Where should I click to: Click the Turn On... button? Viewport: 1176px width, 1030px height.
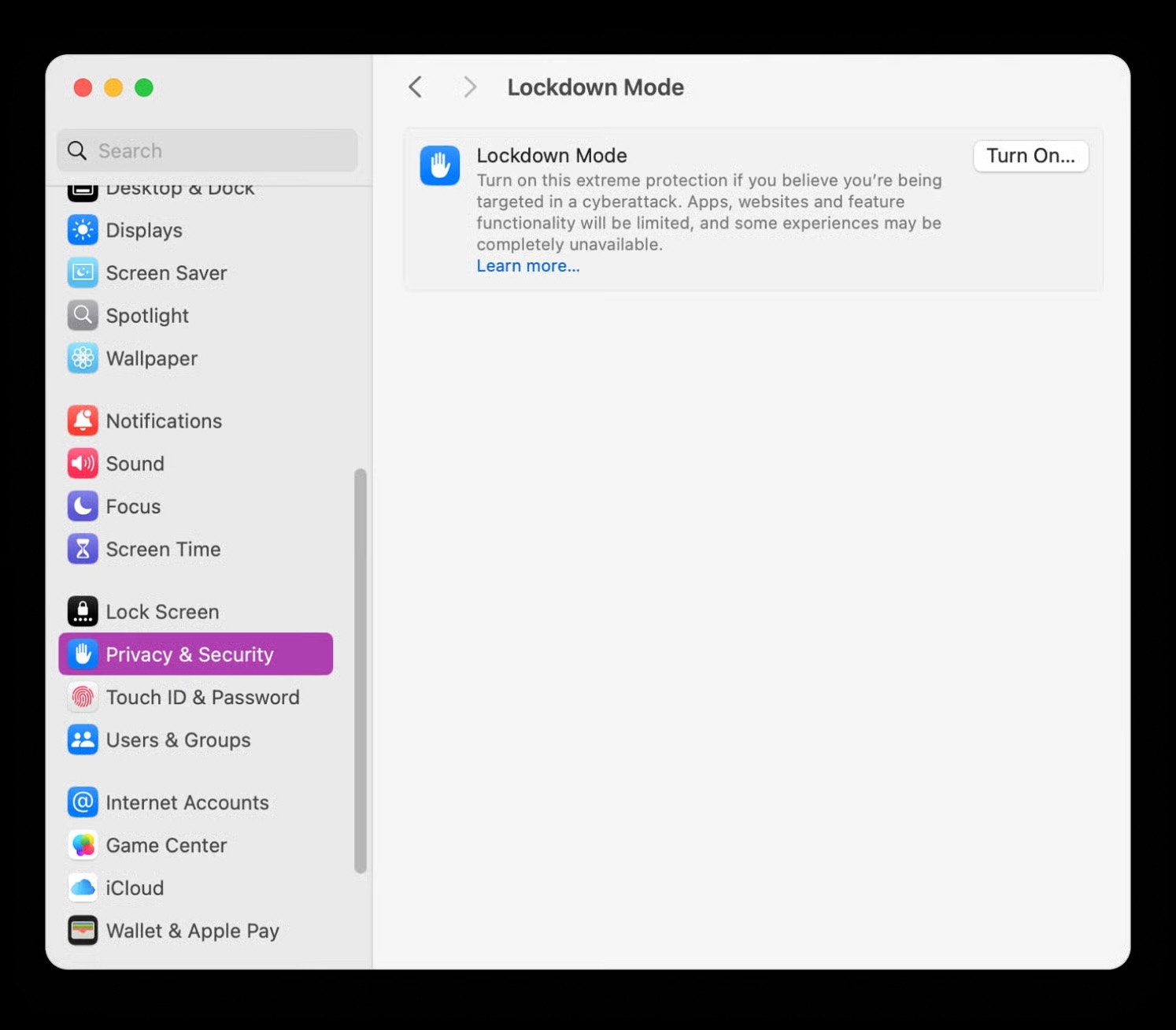1030,156
